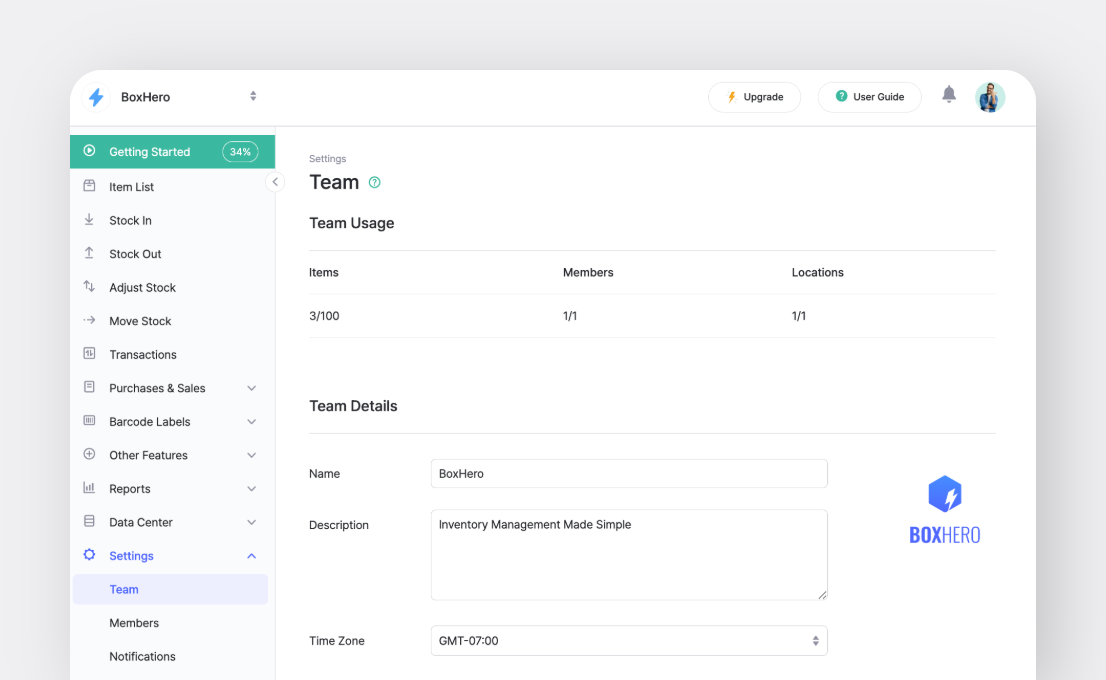
Task: Open the Transactions view
Action: click(x=142, y=354)
